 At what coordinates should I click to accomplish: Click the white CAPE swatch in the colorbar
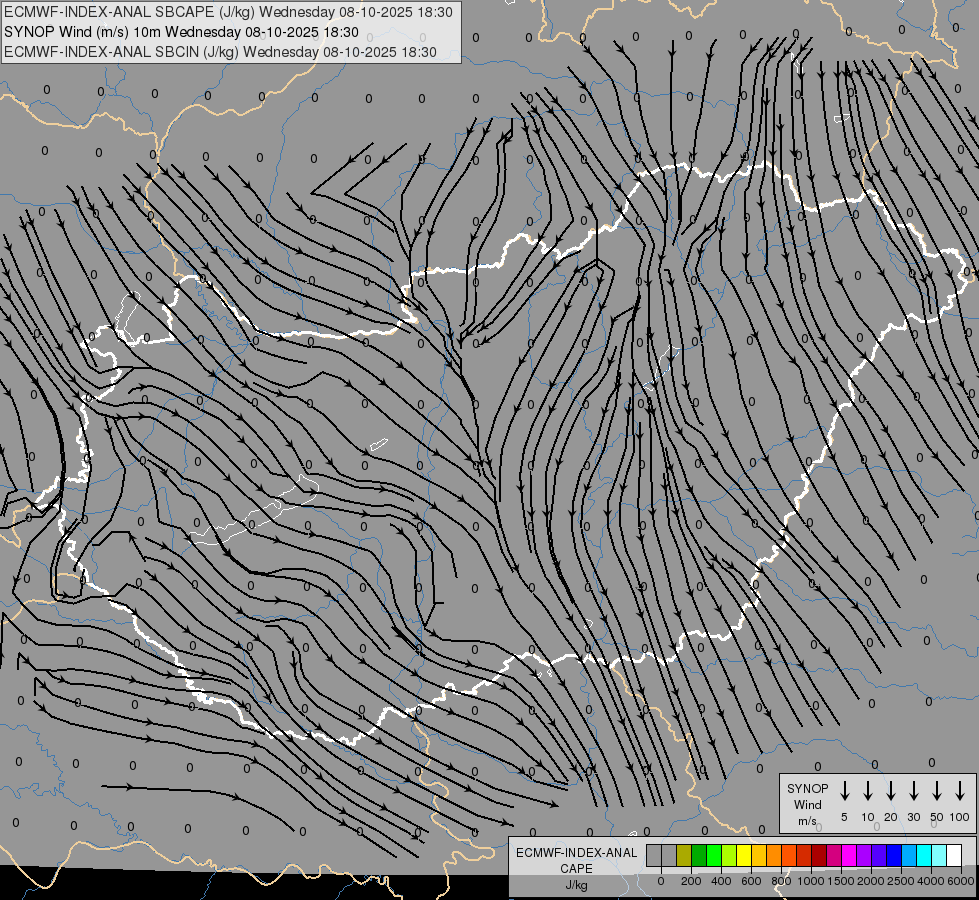954,855
